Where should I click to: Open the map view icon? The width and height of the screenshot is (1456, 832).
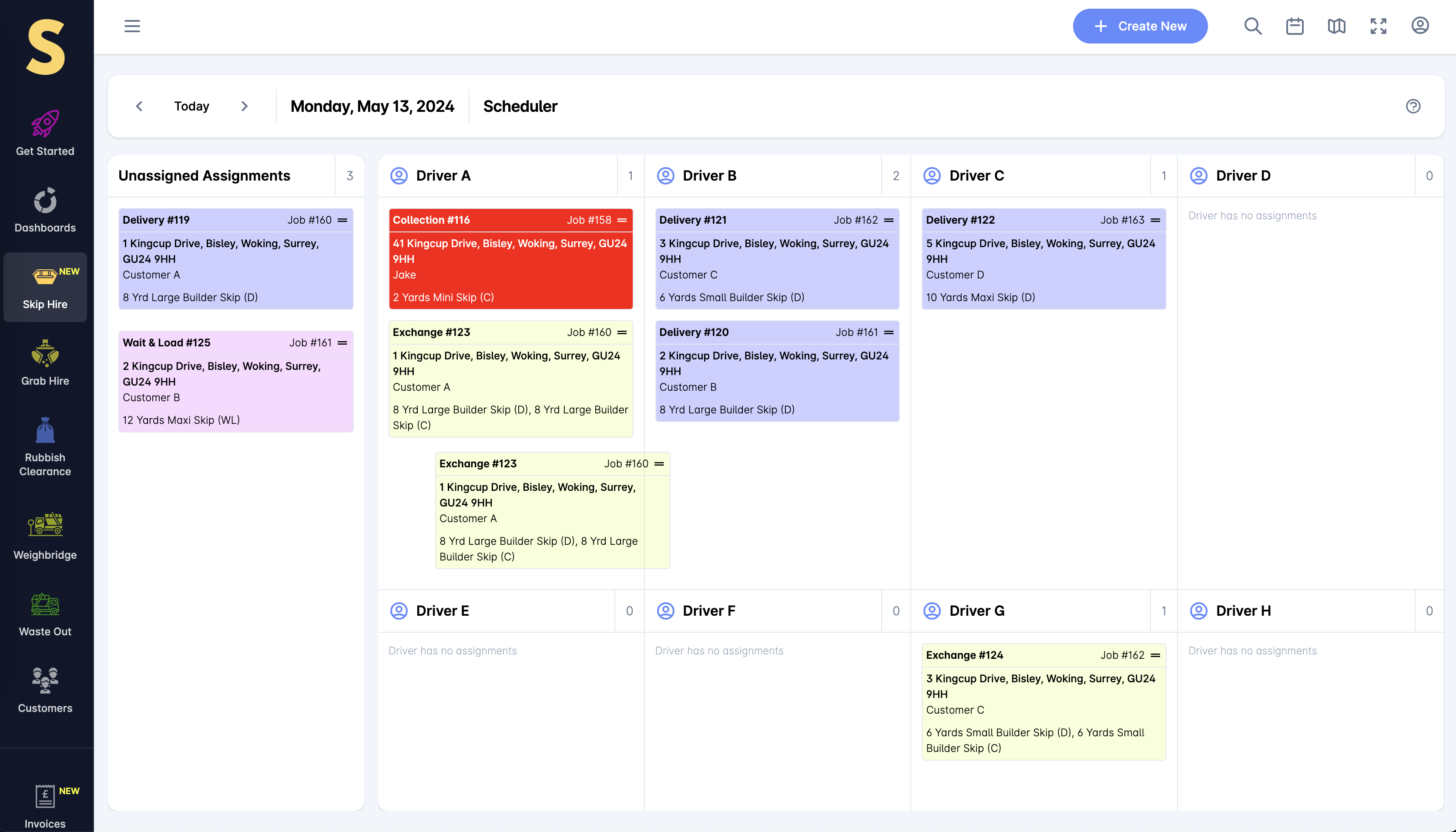(1336, 26)
